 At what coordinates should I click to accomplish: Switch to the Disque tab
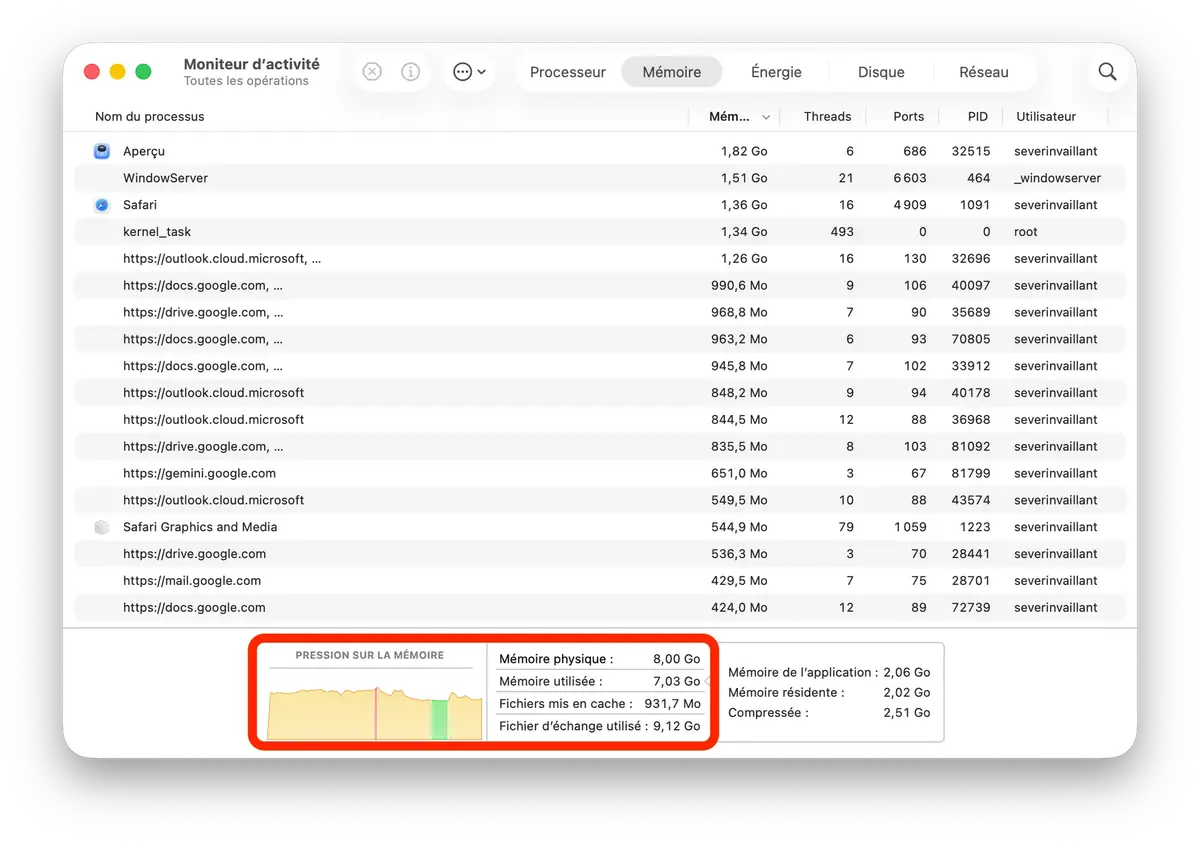(x=881, y=72)
